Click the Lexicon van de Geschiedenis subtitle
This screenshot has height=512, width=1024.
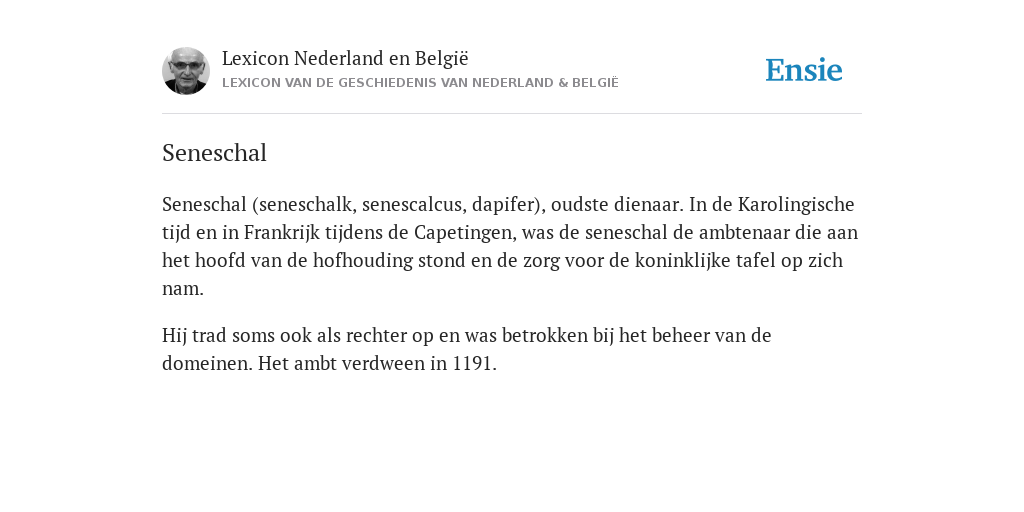tap(420, 83)
